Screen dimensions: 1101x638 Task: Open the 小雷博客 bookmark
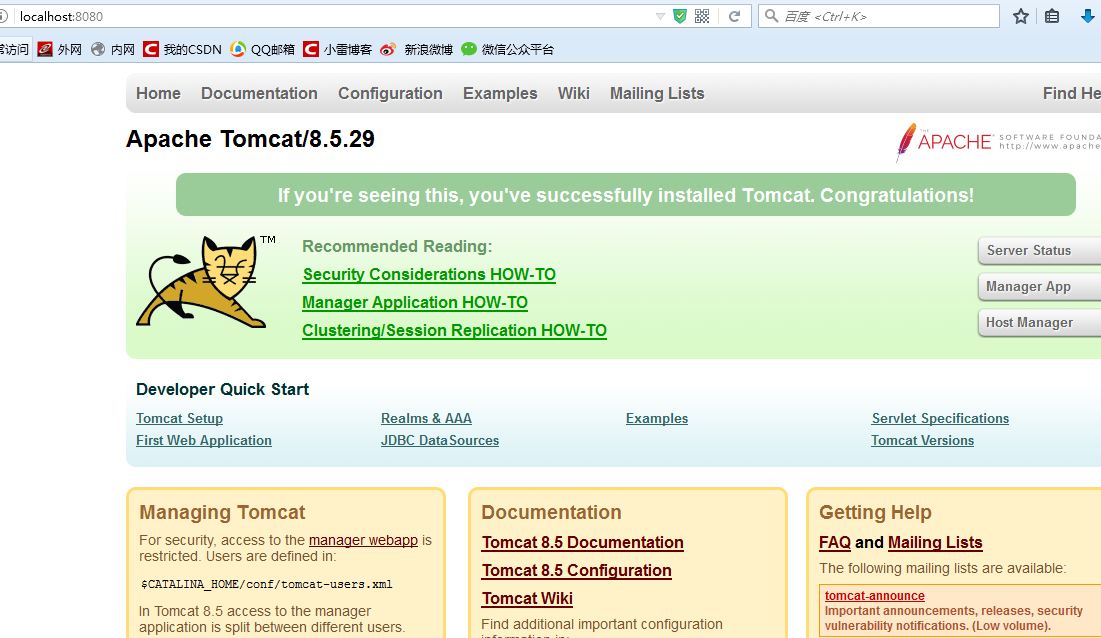click(337, 49)
